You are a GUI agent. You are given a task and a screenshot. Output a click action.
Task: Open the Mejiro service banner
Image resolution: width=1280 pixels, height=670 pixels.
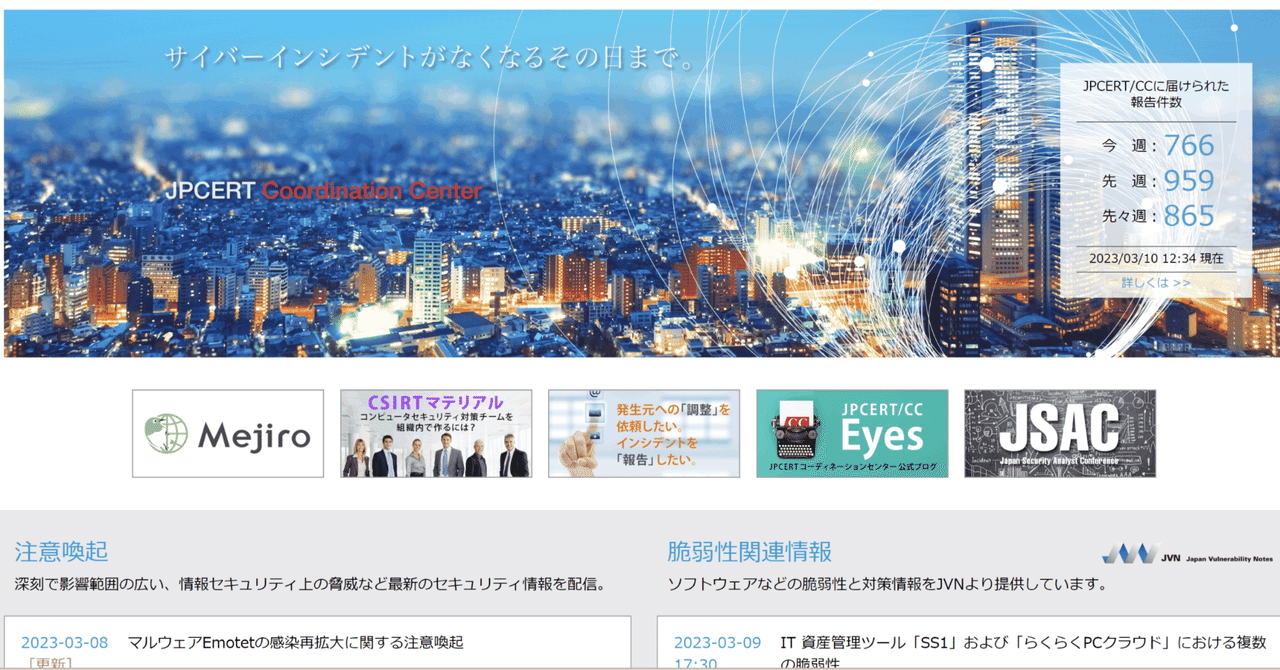[x=227, y=432]
